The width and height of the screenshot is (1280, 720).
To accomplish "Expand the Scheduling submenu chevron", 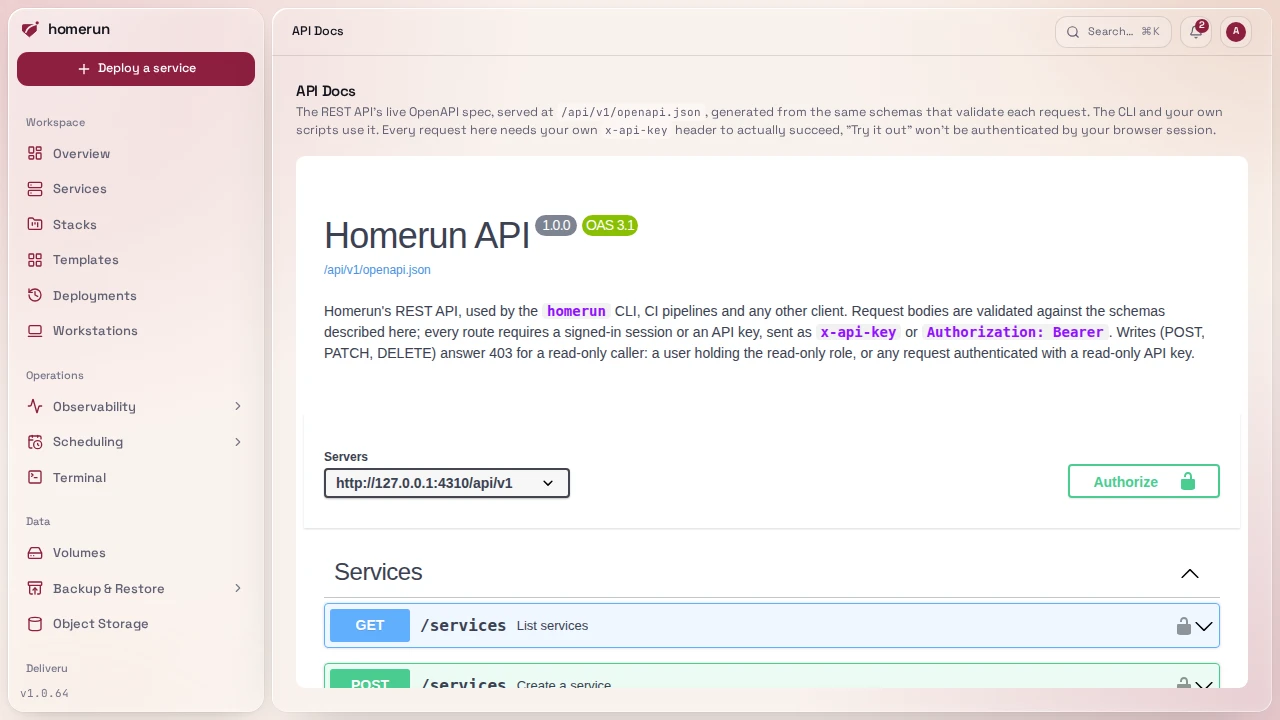I will [238, 442].
